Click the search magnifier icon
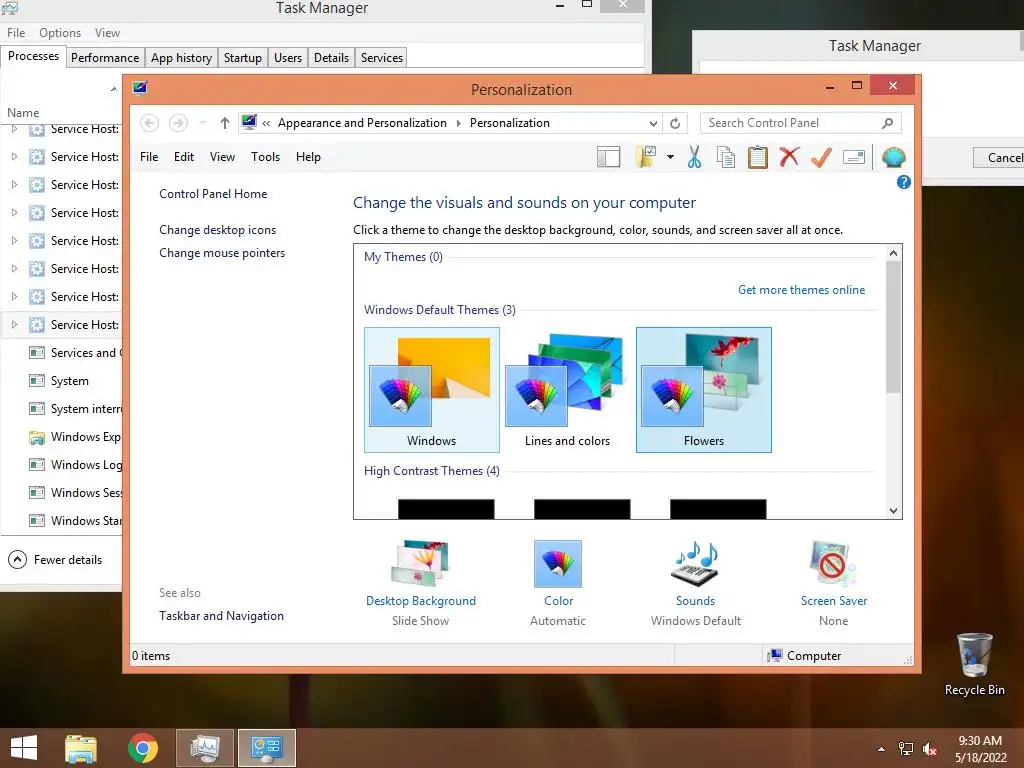The height and width of the screenshot is (768, 1024). pos(887,123)
